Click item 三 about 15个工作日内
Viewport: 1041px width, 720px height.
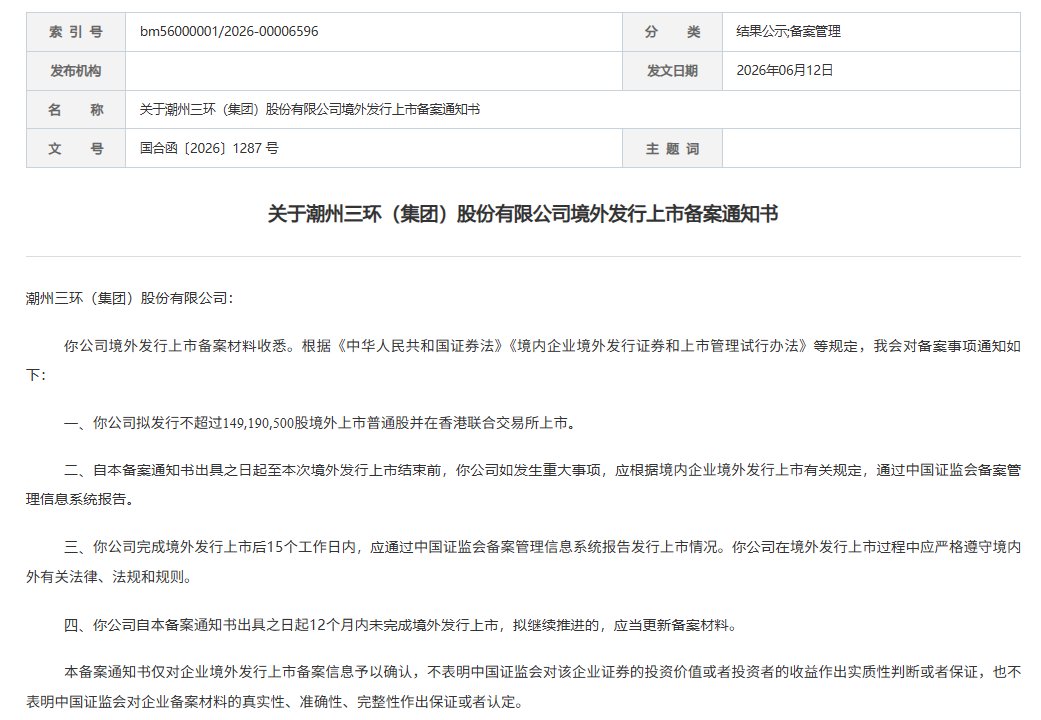tap(523, 561)
